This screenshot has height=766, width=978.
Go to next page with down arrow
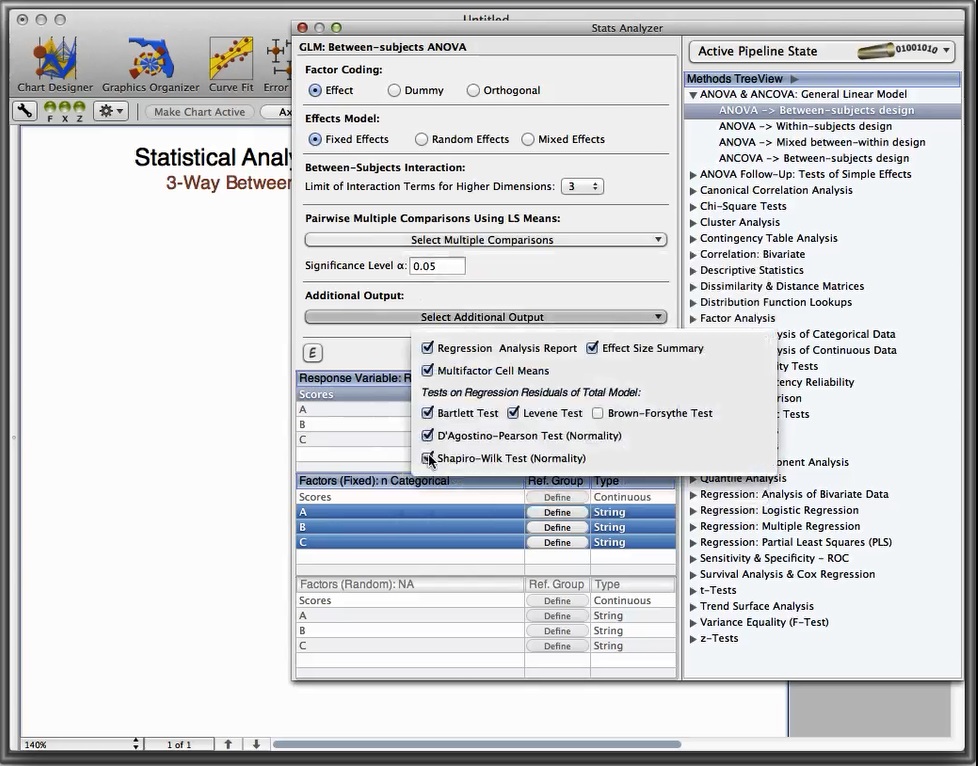point(256,744)
